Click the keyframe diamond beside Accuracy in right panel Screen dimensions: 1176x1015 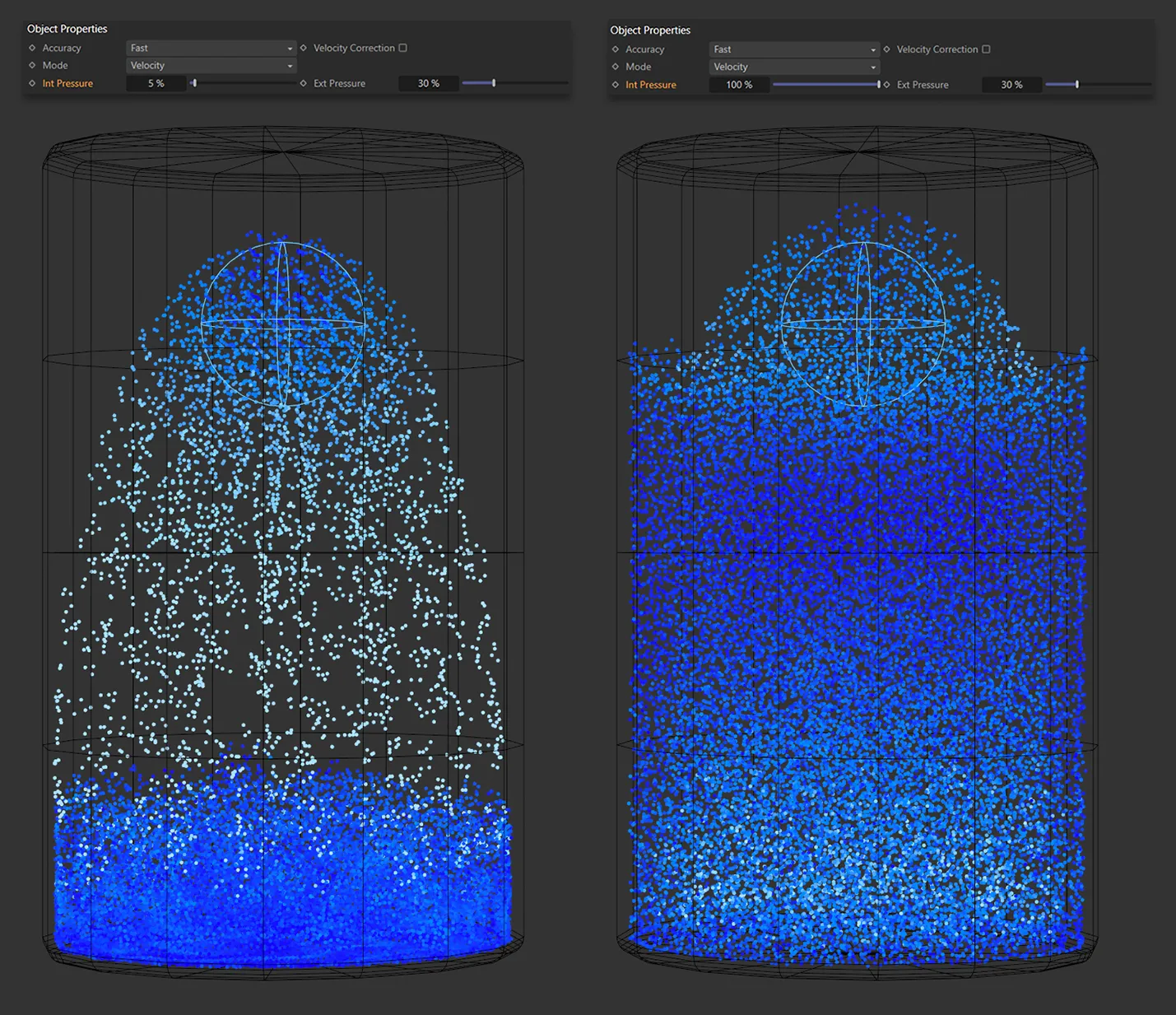pos(614,49)
